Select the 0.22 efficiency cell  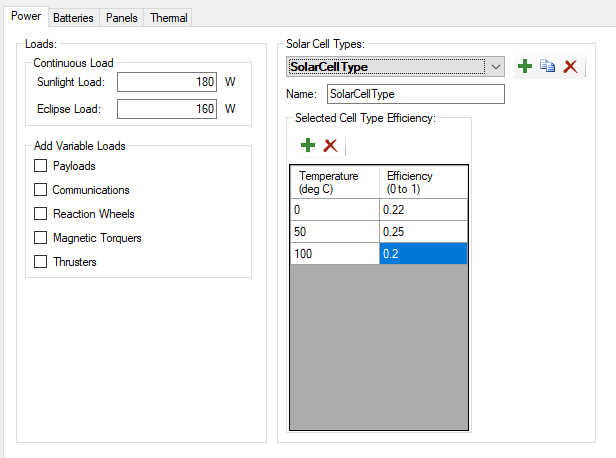click(422, 210)
